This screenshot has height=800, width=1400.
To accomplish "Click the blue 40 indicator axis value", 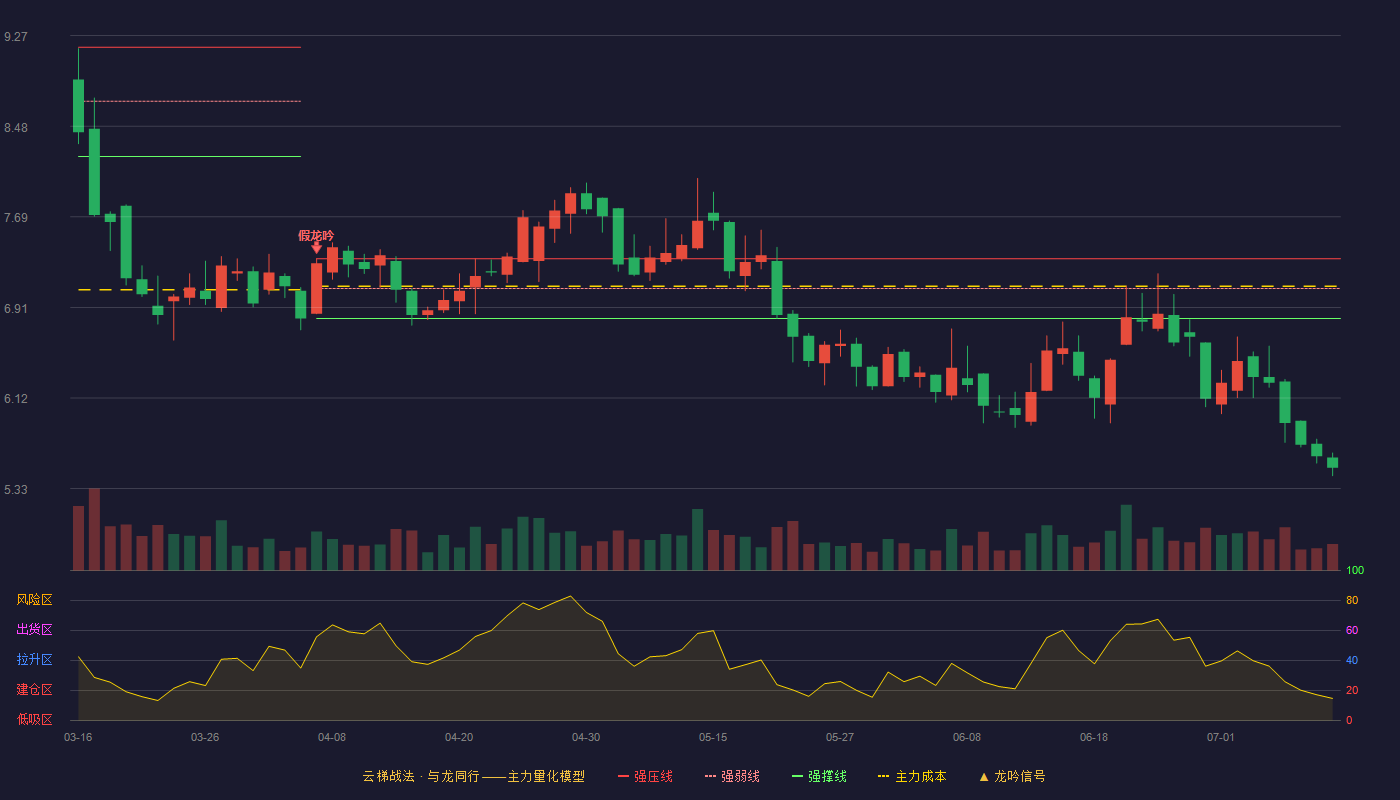I will (x=1352, y=660).
